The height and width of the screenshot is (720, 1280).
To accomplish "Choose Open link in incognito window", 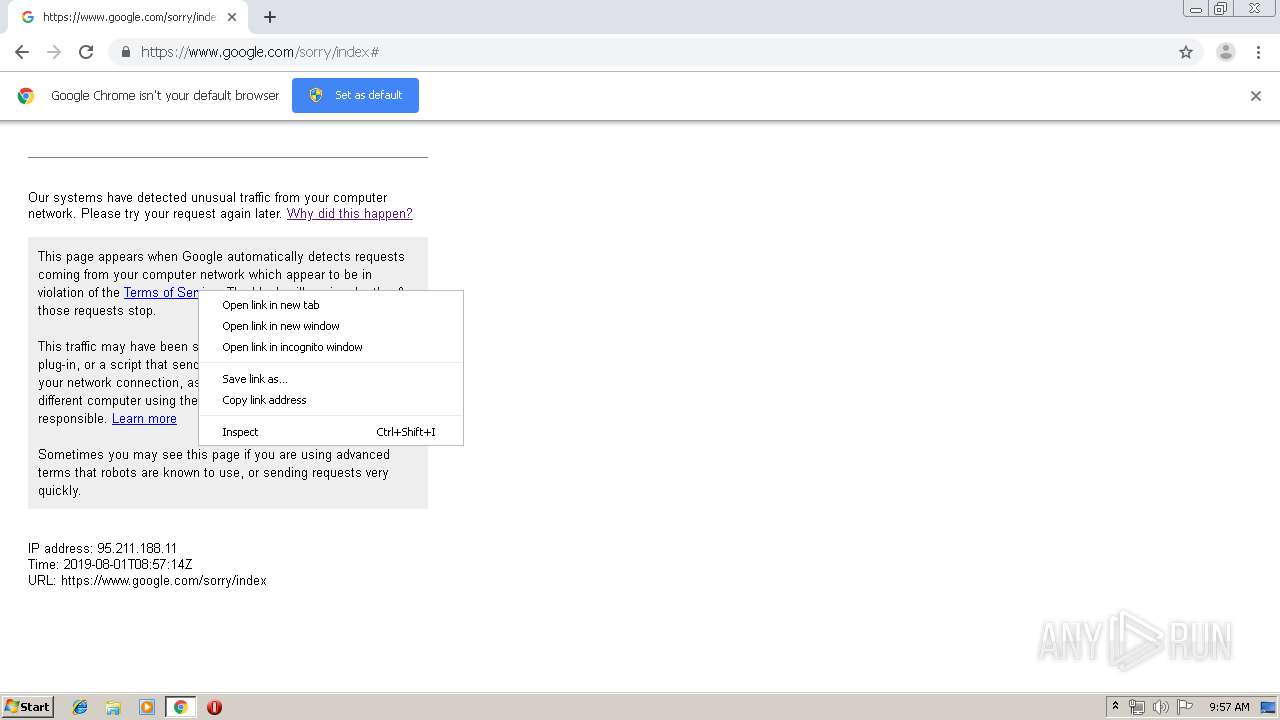I will point(331,347).
